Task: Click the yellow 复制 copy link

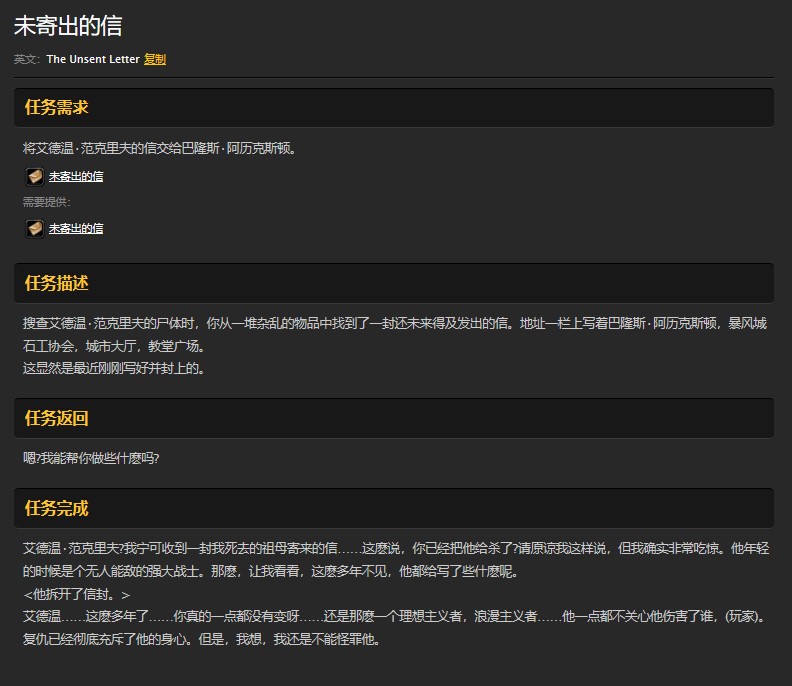Action: pos(155,59)
